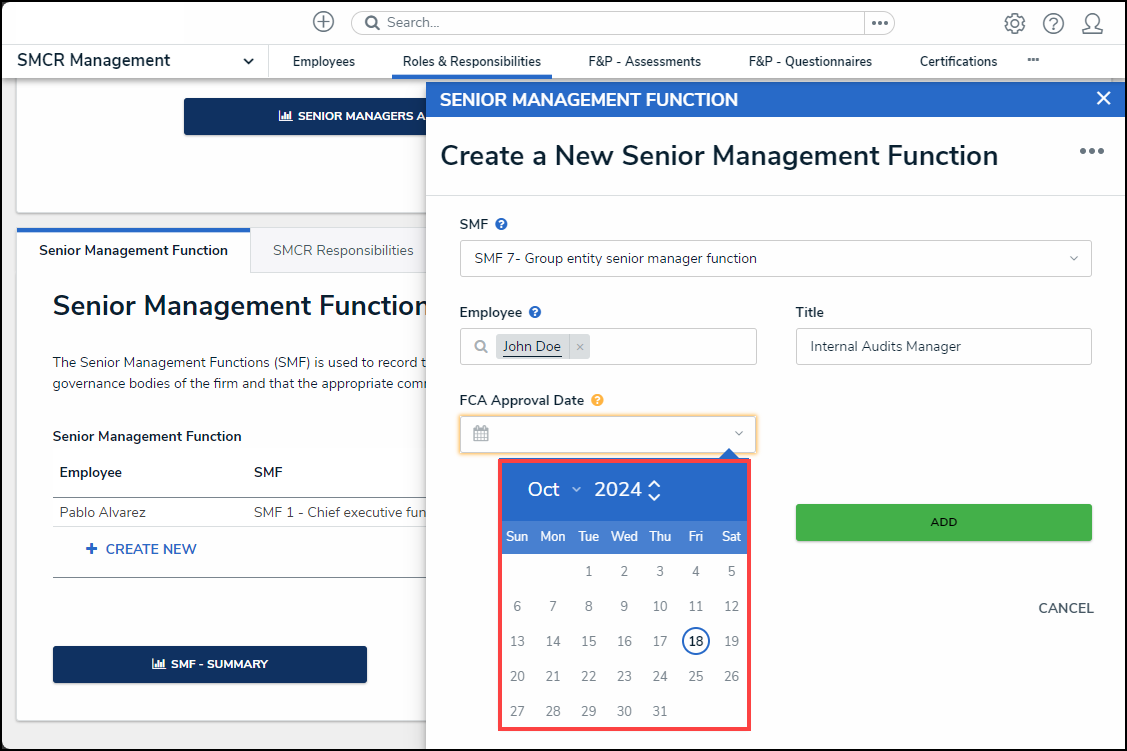This screenshot has width=1127, height=751.
Task: Open the user profile icon
Action: 1092,23
